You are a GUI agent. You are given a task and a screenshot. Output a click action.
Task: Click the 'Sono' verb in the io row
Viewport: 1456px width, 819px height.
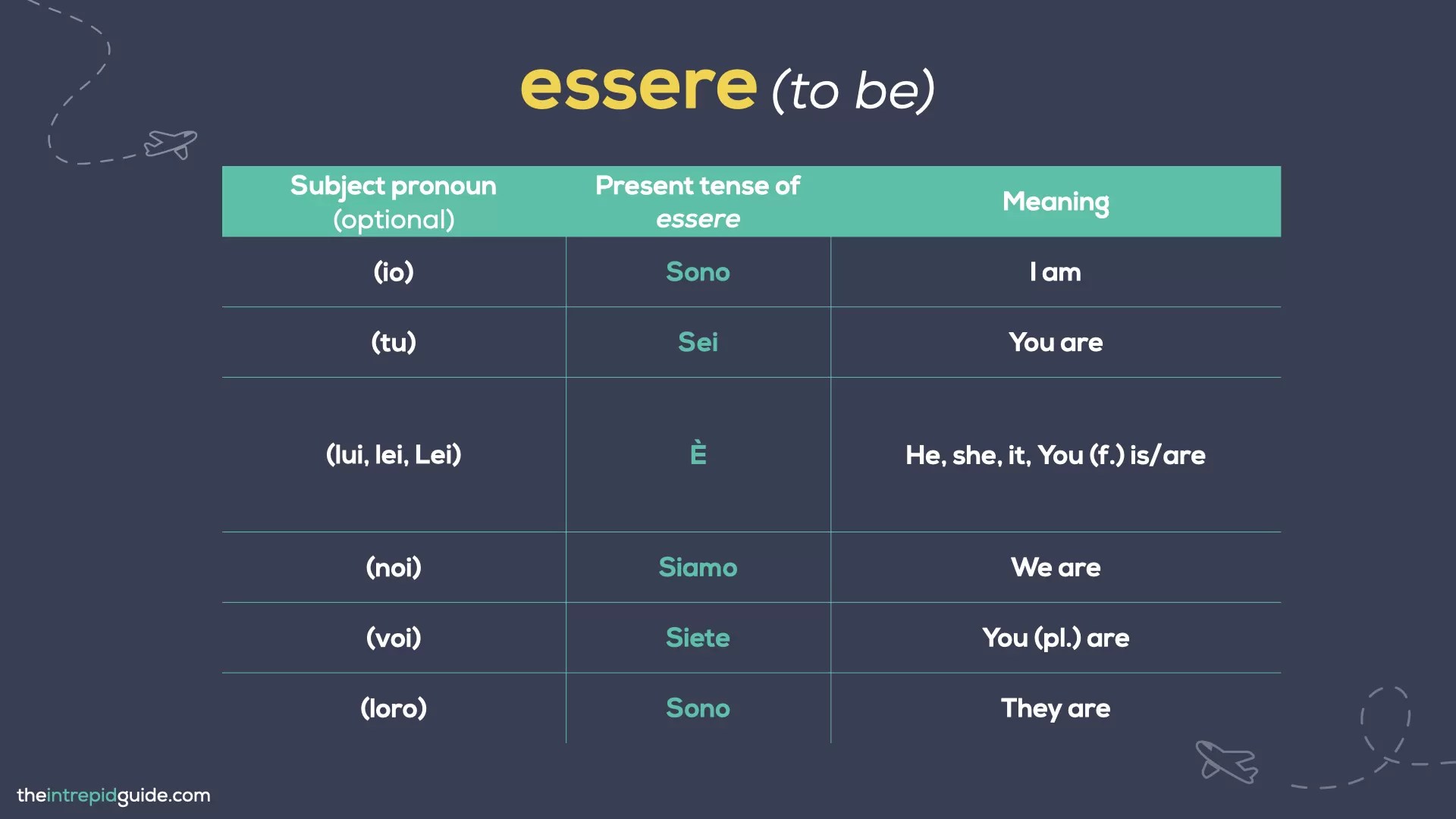tap(698, 272)
